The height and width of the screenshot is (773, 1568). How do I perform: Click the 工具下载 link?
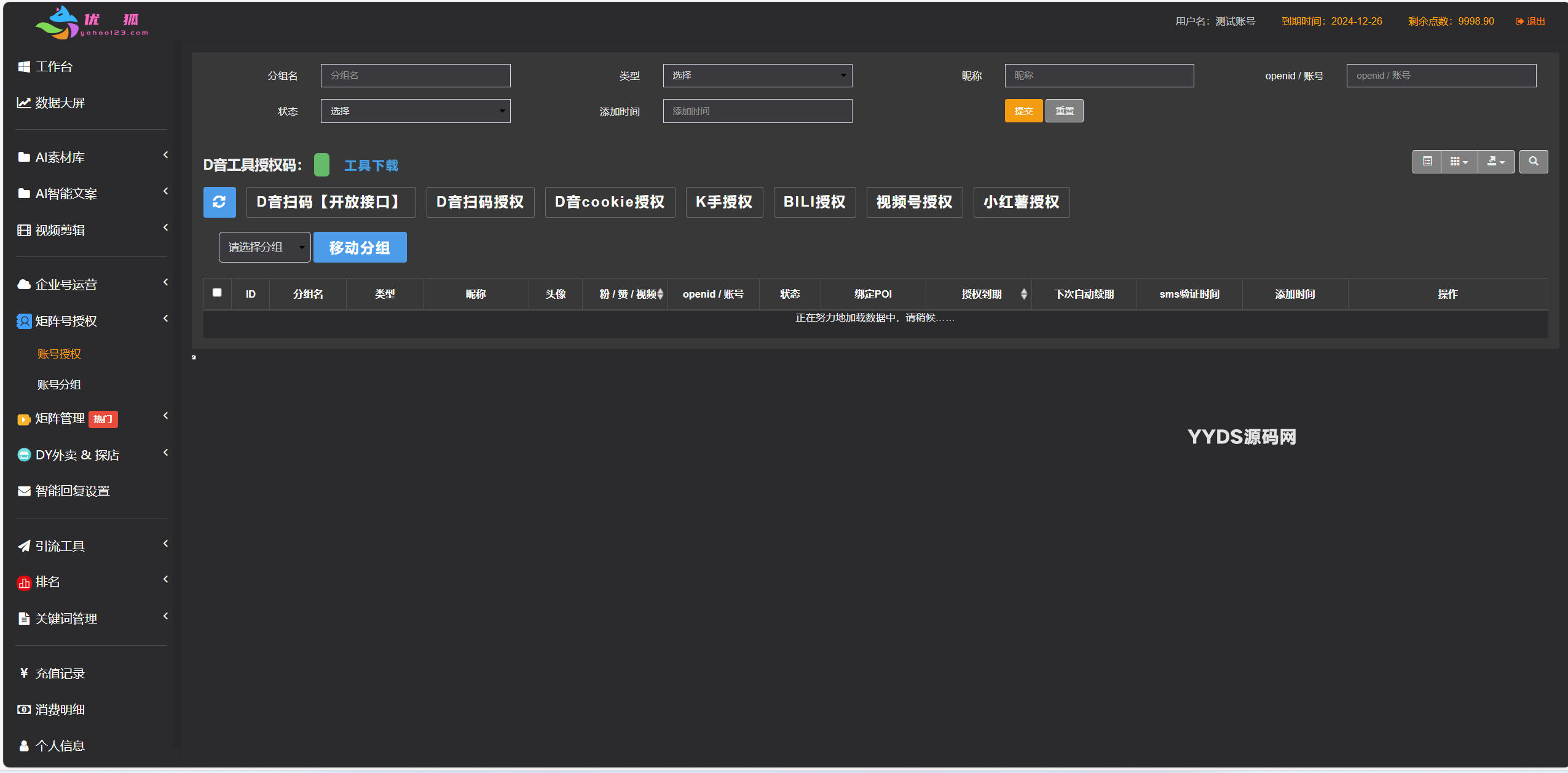(371, 165)
